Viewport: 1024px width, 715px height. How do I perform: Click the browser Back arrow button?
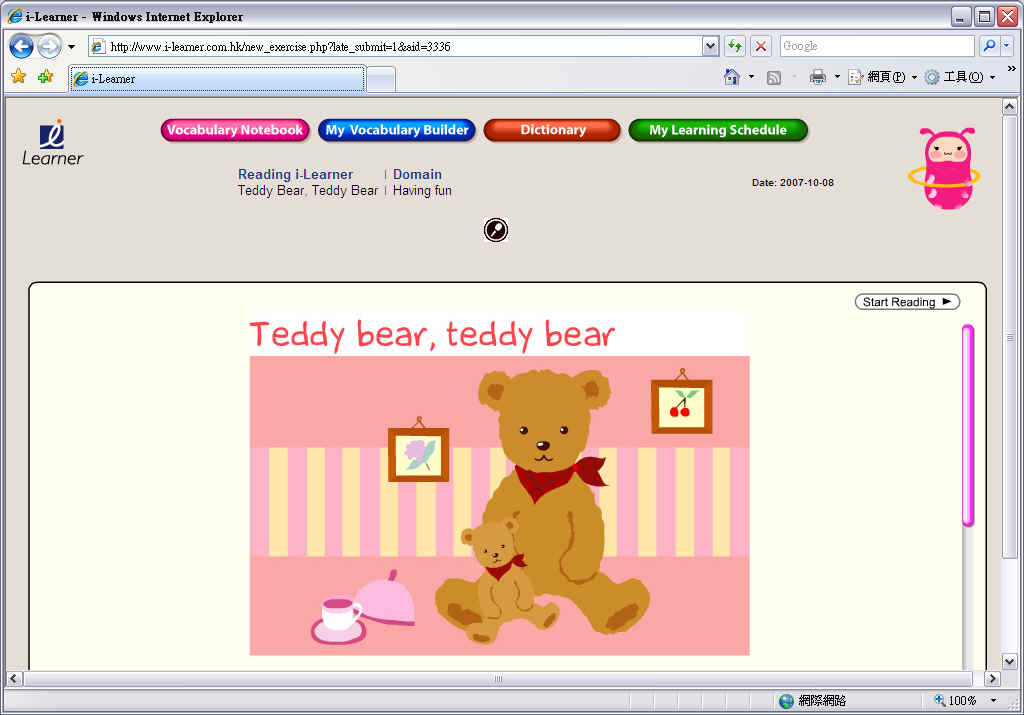pos(22,46)
